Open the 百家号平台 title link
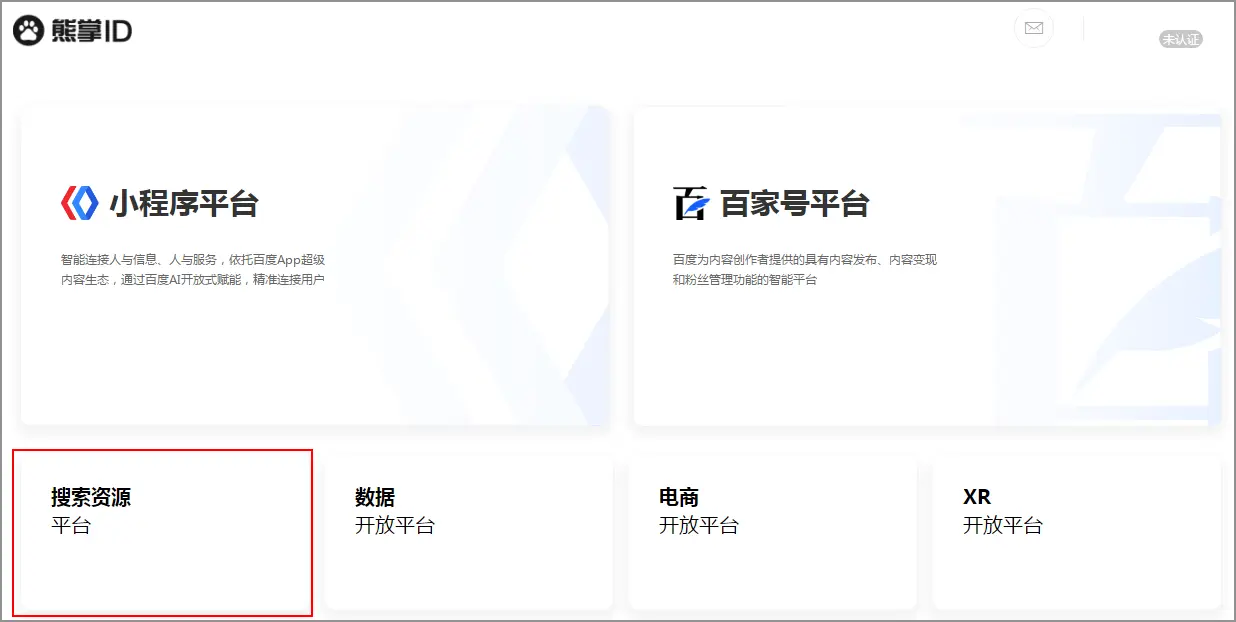 [795, 204]
